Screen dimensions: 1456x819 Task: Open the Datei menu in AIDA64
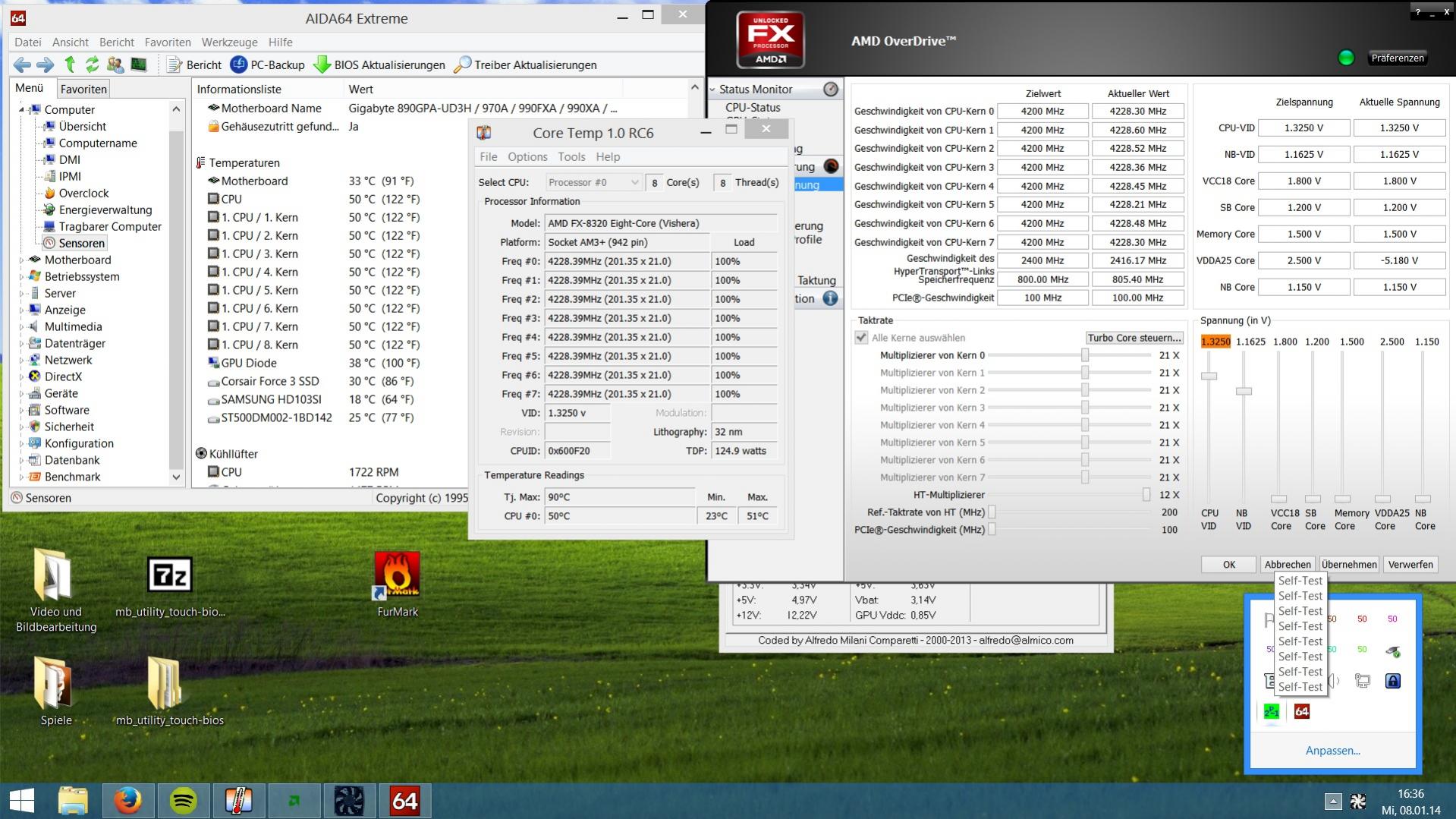click(x=28, y=43)
